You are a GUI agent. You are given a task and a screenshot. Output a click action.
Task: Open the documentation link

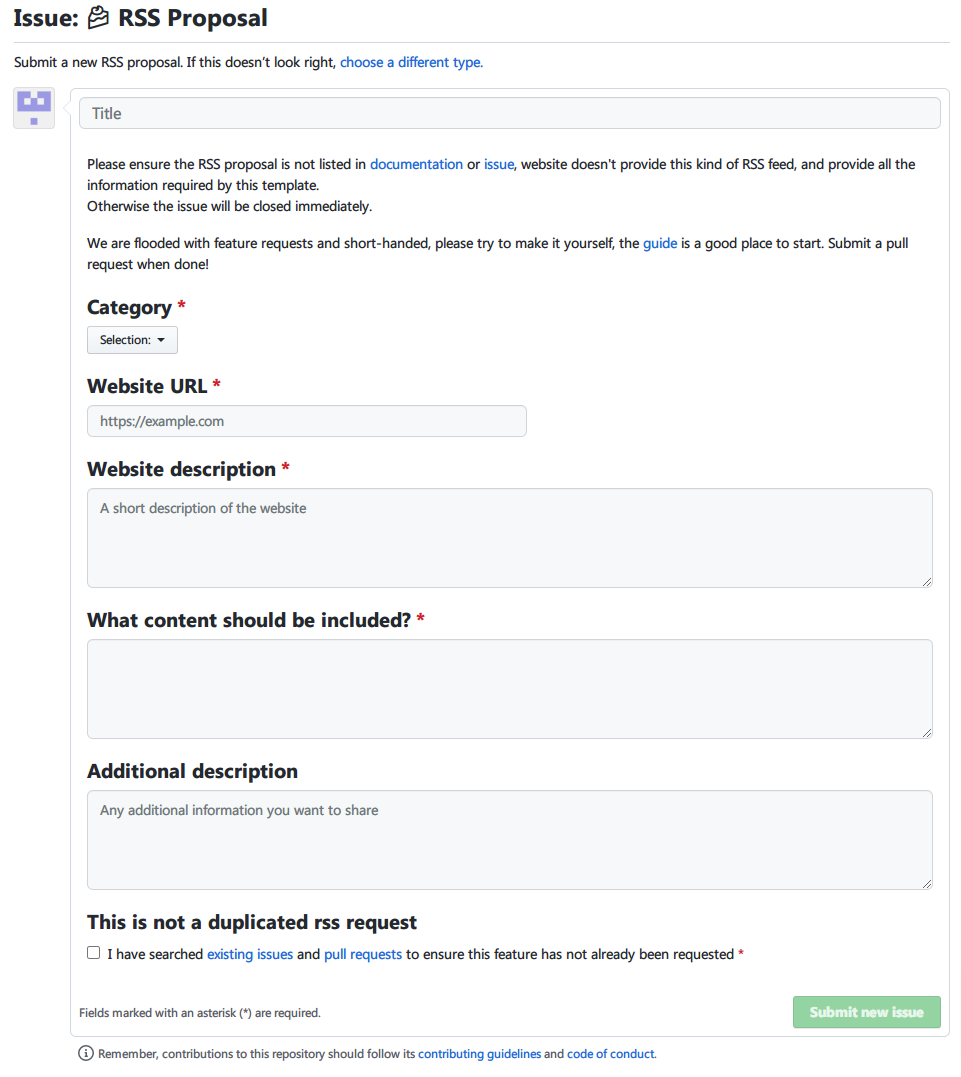[x=416, y=163]
